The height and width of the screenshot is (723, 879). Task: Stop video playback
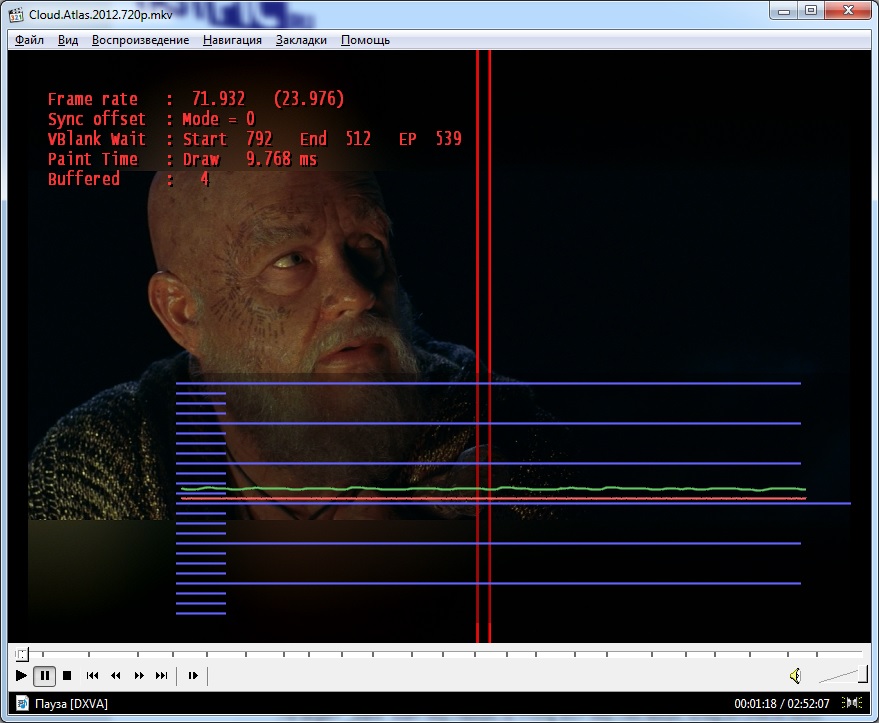[x=67, y=676]
